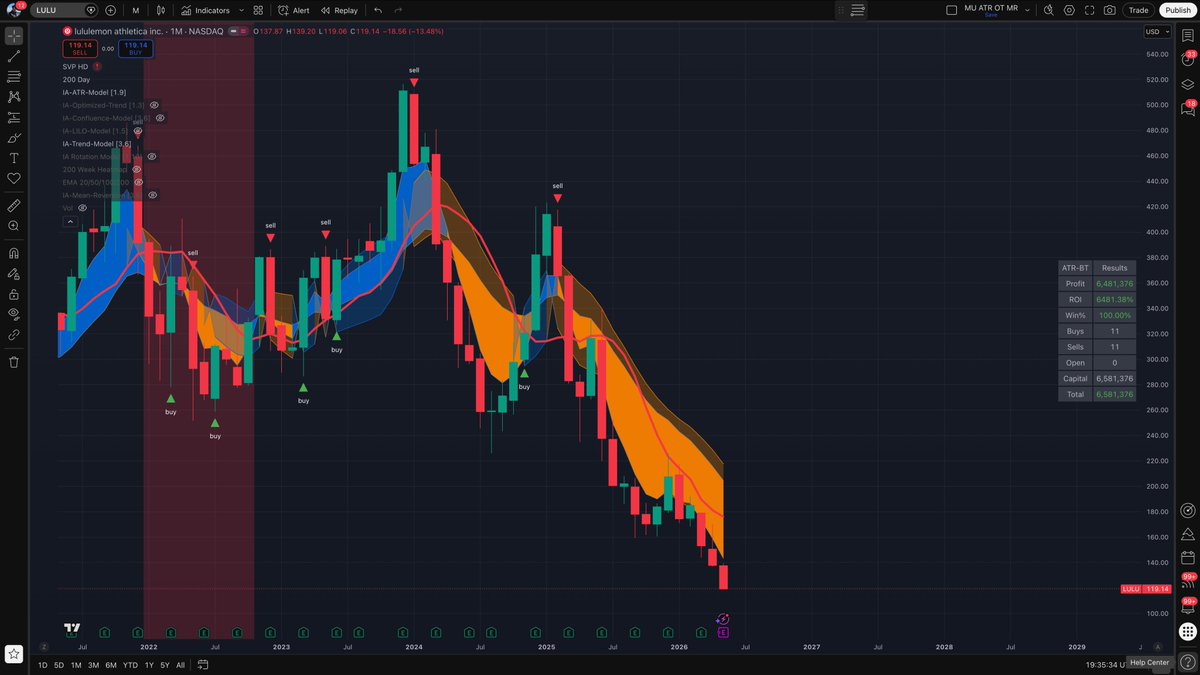This screenshot has height=675, width=1200.
Task: Collapse the indicator legend arrow
Action: point(68,221)
